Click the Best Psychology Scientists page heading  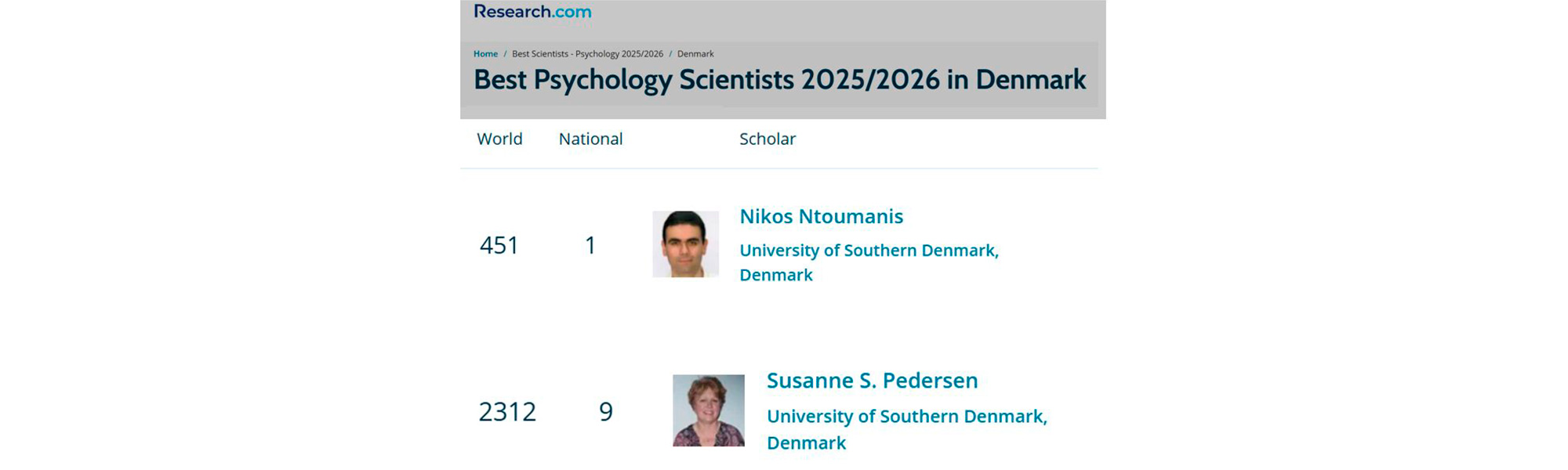(x=779, y=80)
